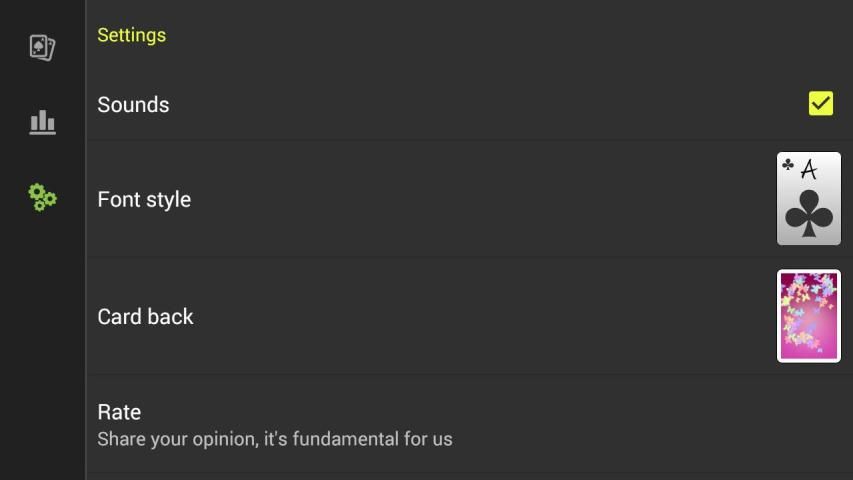853x480 pixels.
Task: Click the Settings section header
Action: click(131, 35)
